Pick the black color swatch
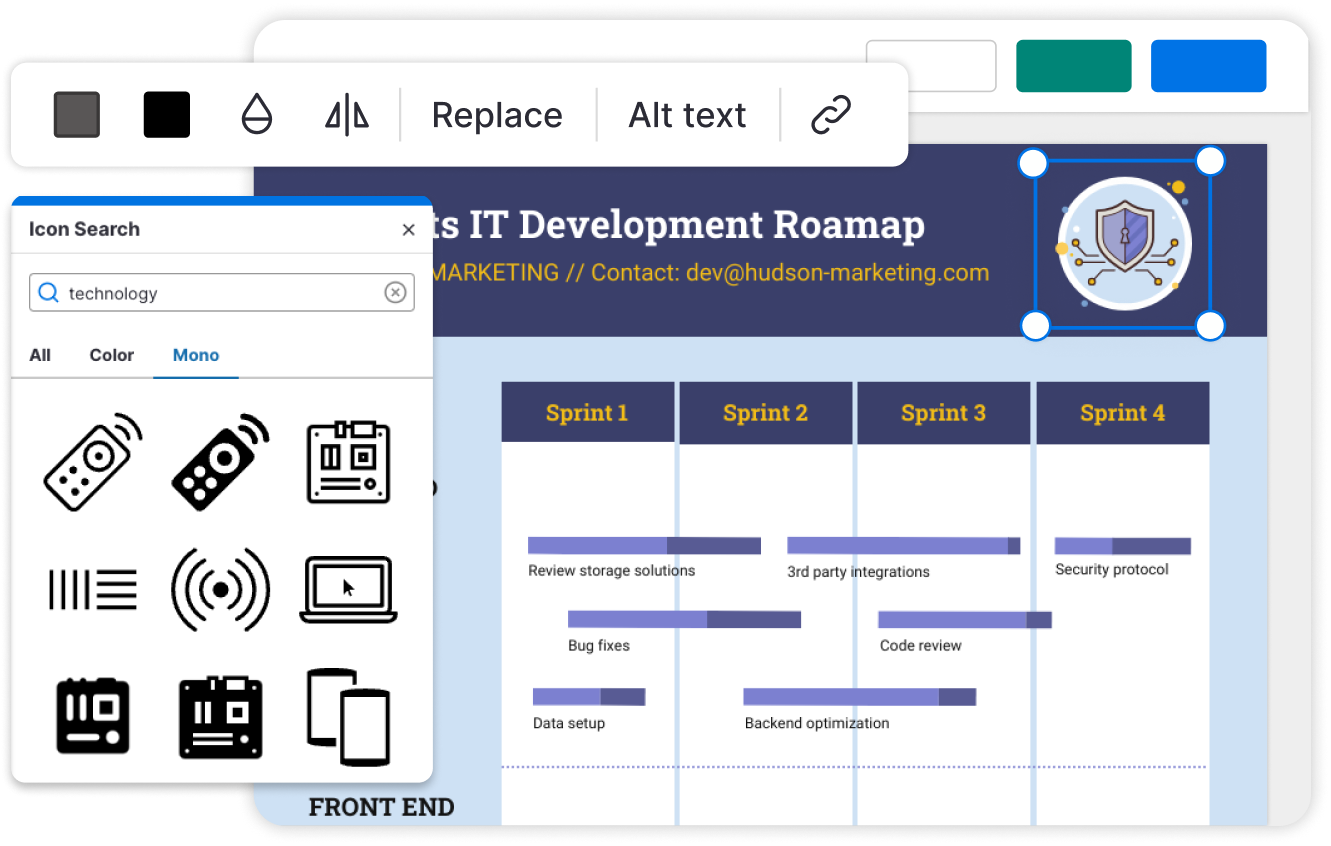The image size is (1331, 846). [x=166, y=114]
